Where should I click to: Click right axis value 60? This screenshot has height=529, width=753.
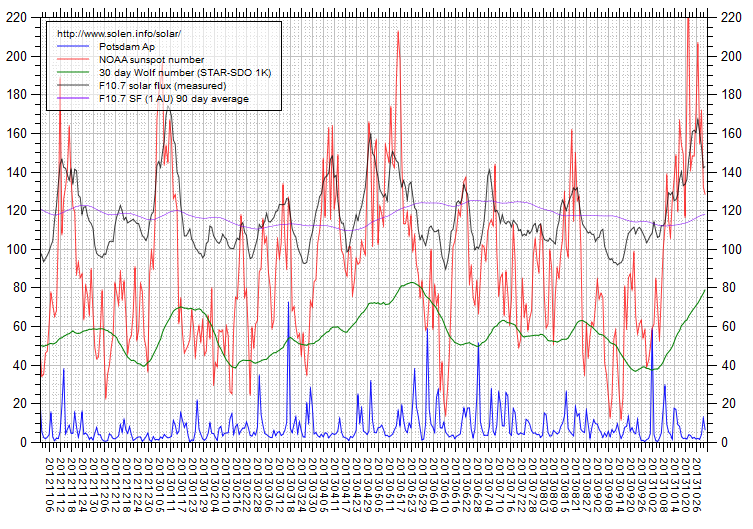[728, 326]
